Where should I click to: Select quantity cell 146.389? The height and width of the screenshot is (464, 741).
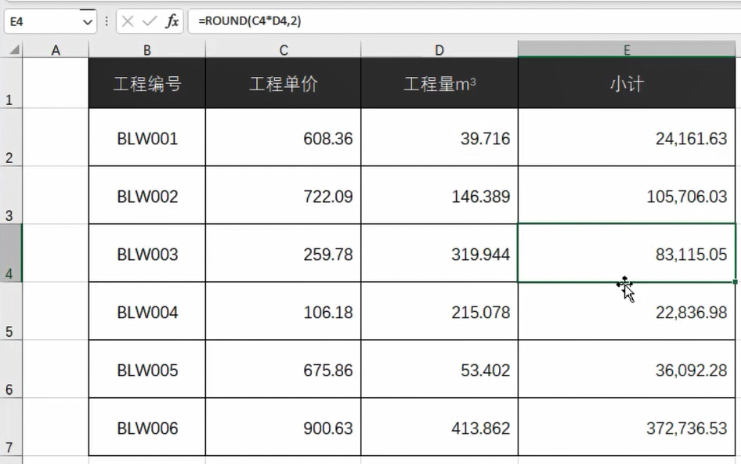(x=439, y=195)
